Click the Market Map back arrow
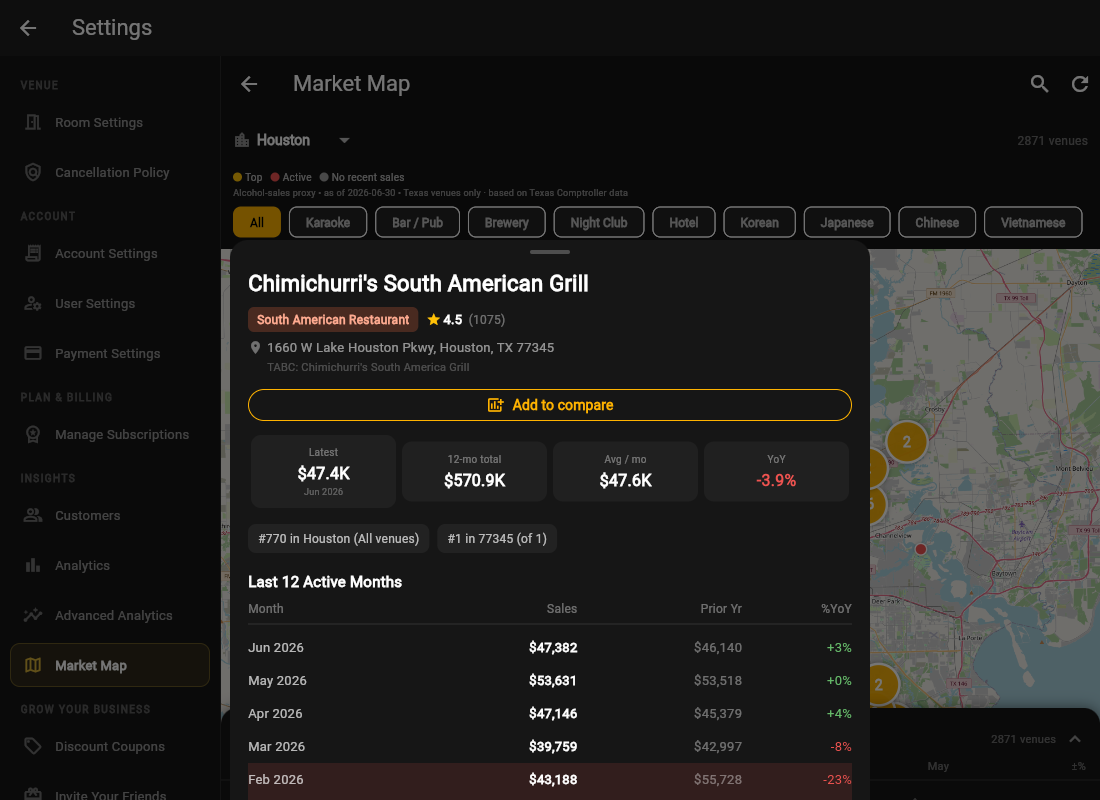Image resolution: width=1100 pixels, height=800 pixels. click(249, 84)
